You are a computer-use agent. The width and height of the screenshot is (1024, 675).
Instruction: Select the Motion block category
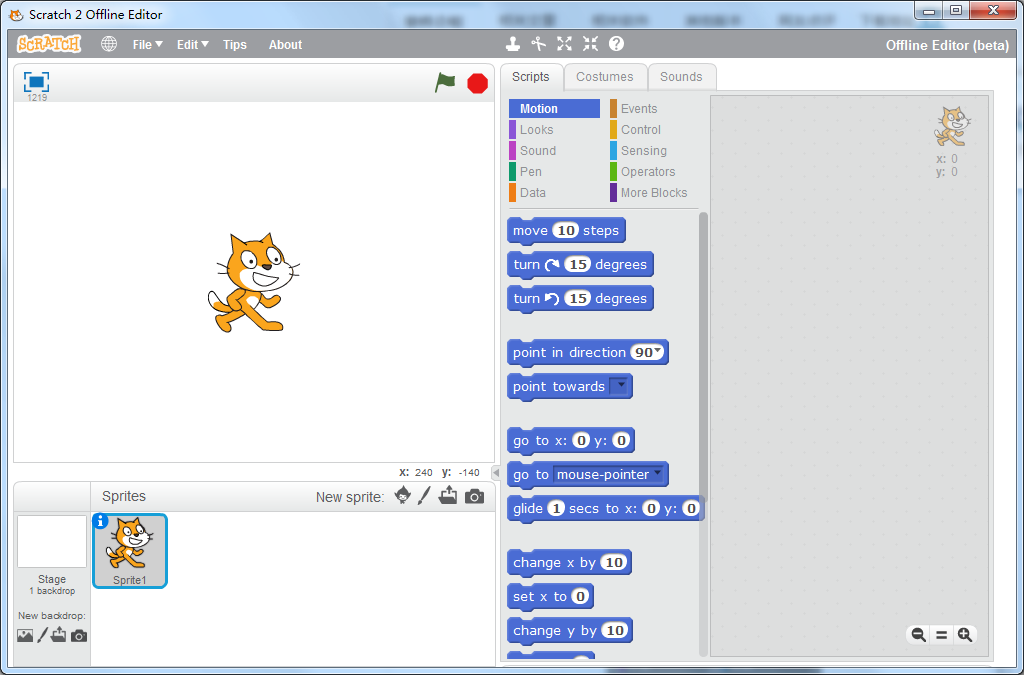click(554, 108)
